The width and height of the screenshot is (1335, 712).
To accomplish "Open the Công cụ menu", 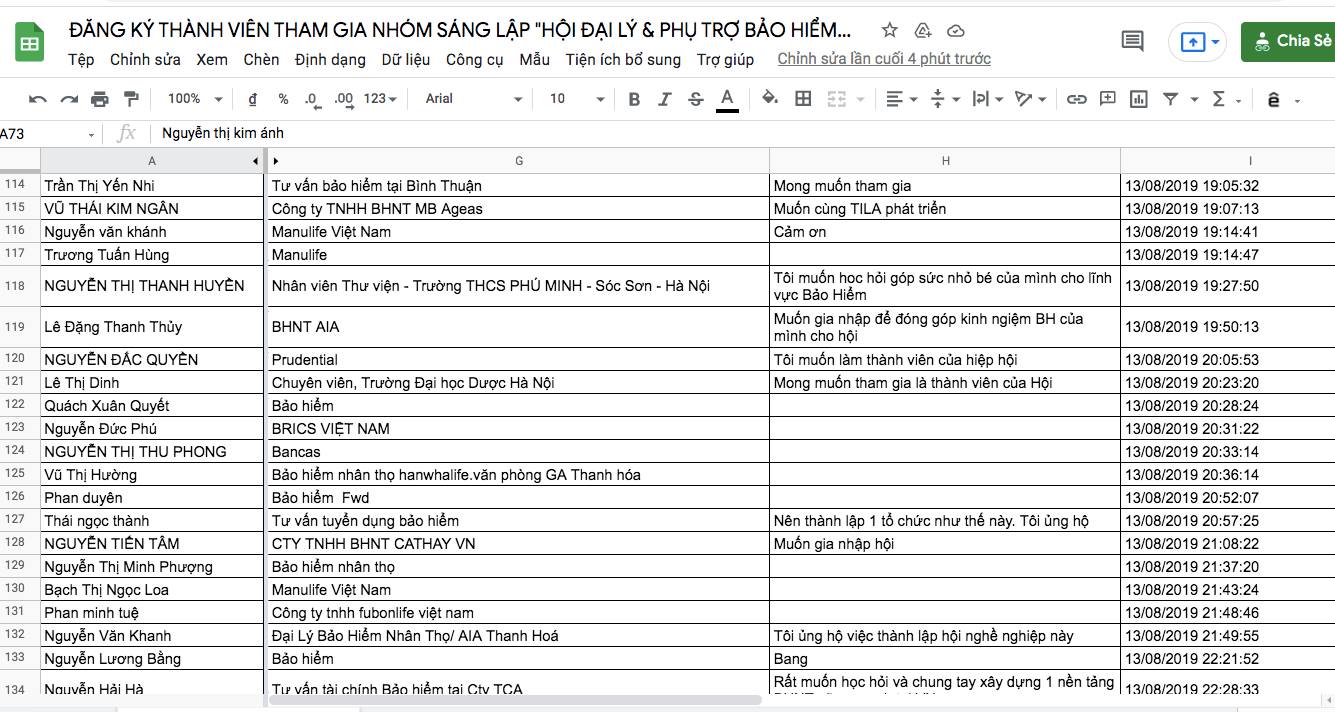I will pyautogui.click(x=474, y=59).
